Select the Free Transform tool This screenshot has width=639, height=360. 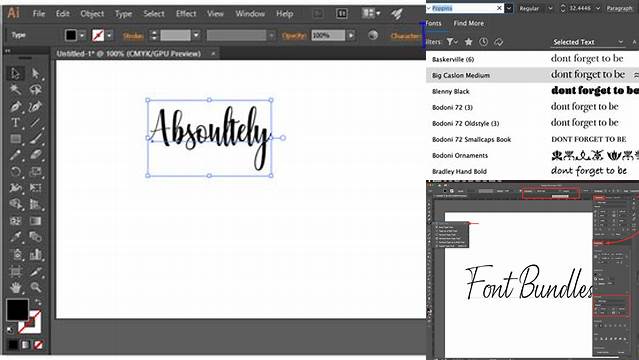tap(36, 188)
